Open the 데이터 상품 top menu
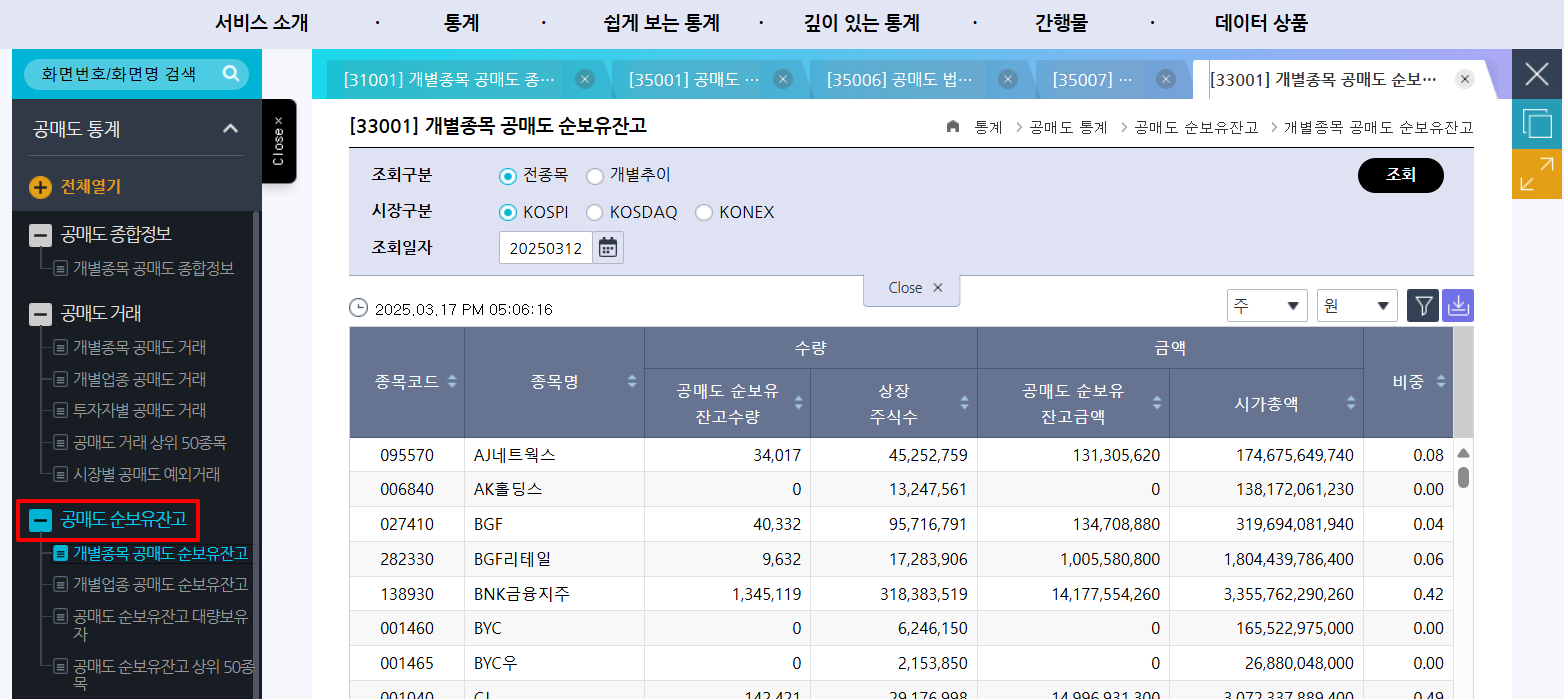 tap(1261, 23)
